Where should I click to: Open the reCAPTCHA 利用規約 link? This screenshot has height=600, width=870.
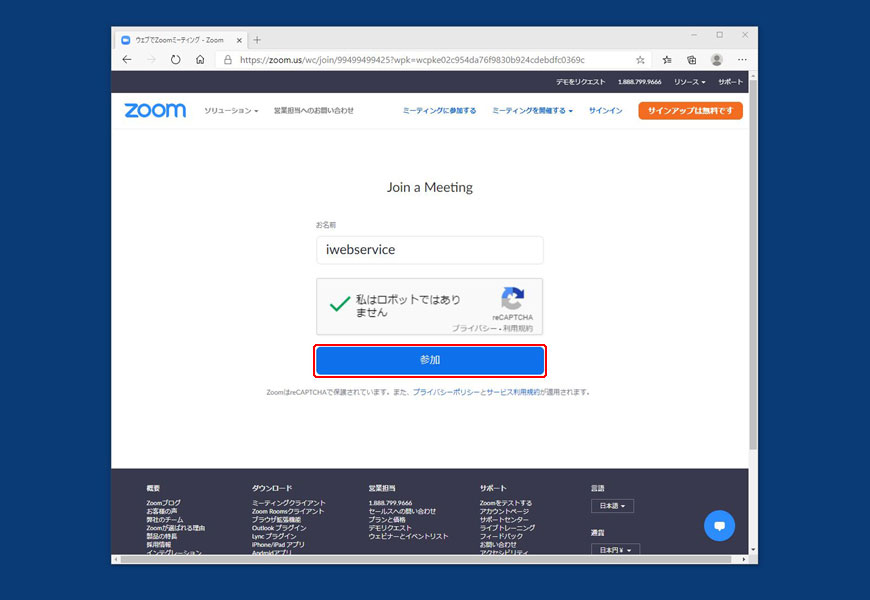coord(518,328)
